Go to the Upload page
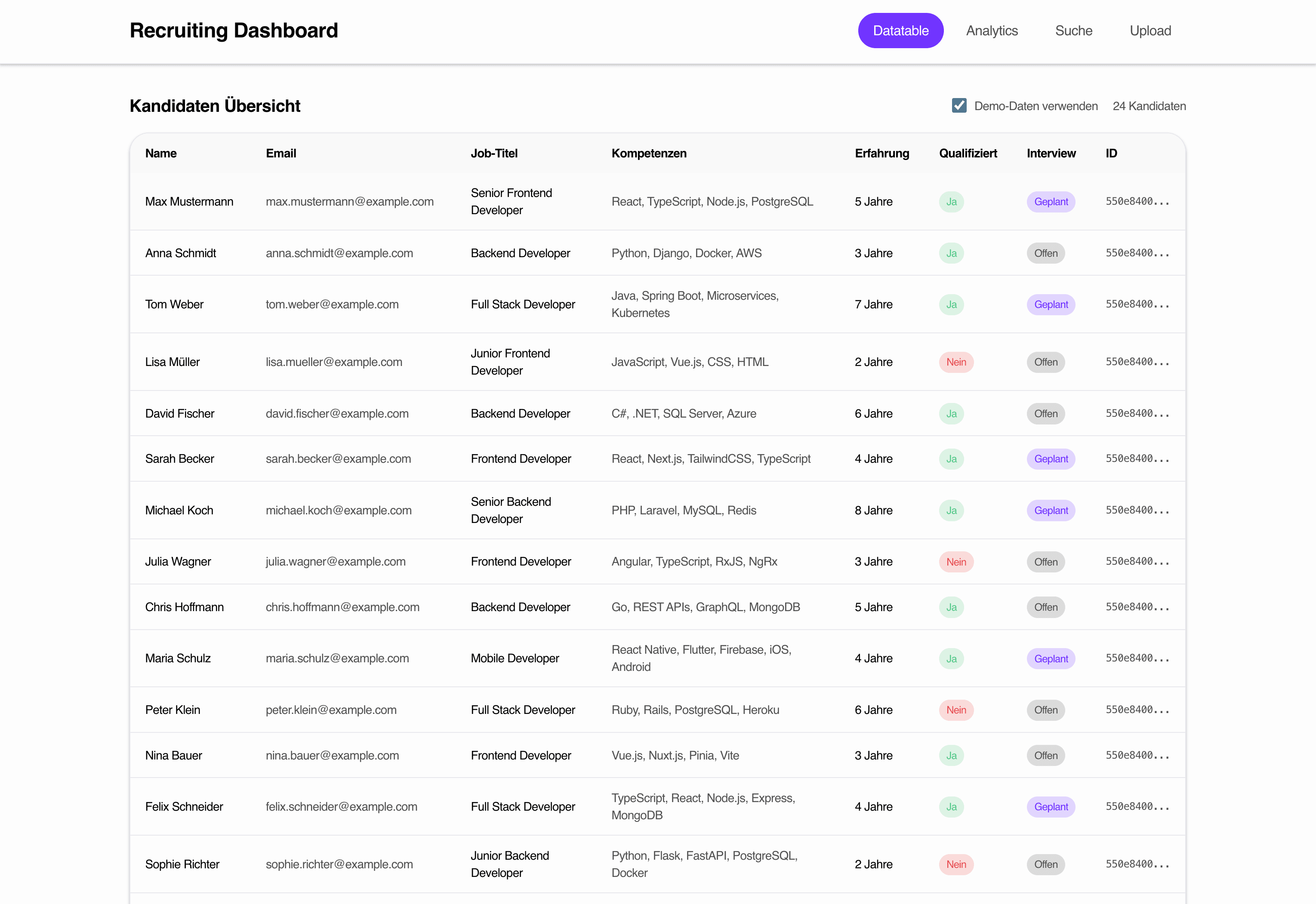This screenshot has height=904, width=1316. pos(1150,31)
